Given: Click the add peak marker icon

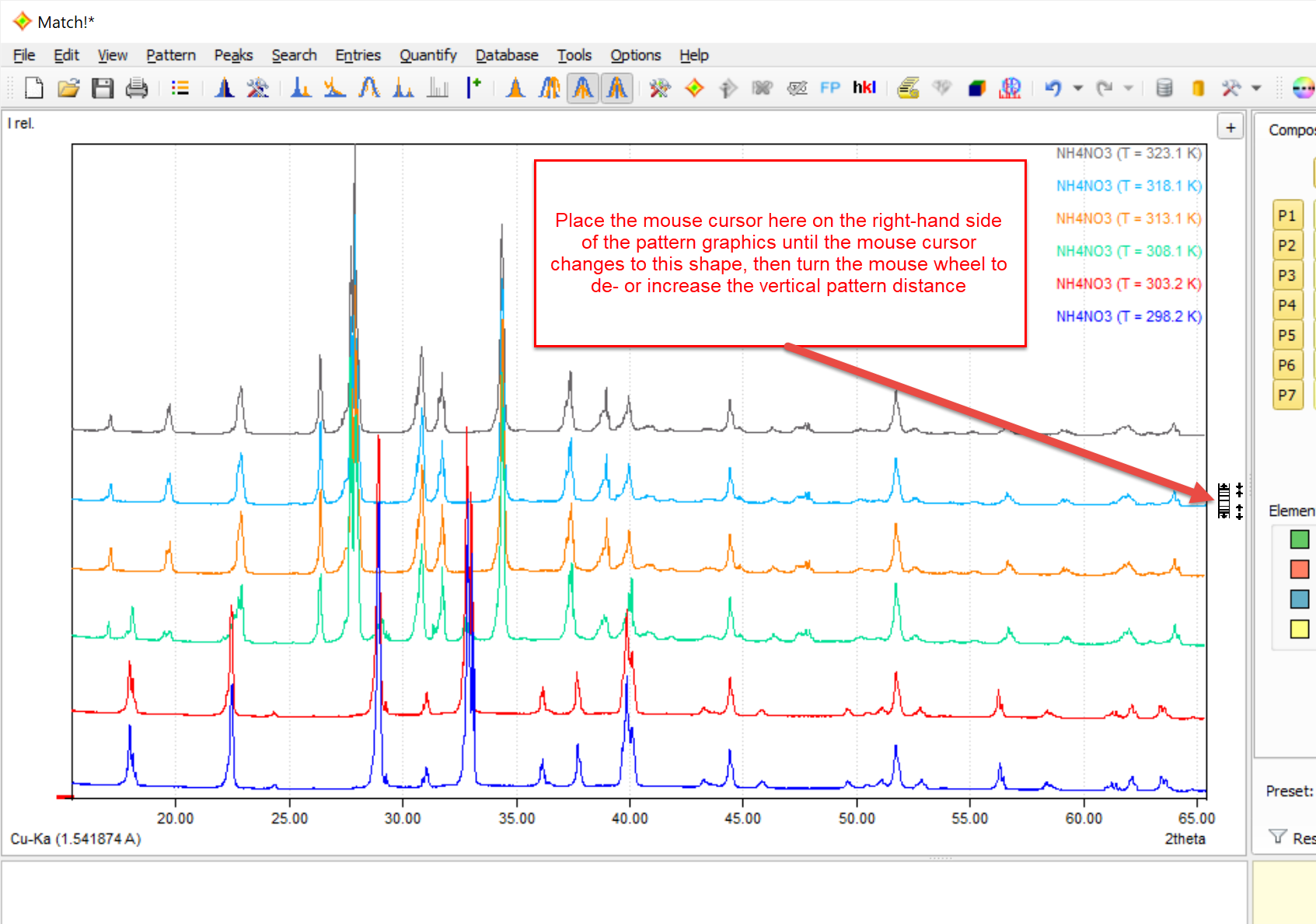Looking at the screenshot, I should pyautogui.click(x=473, y=88).
